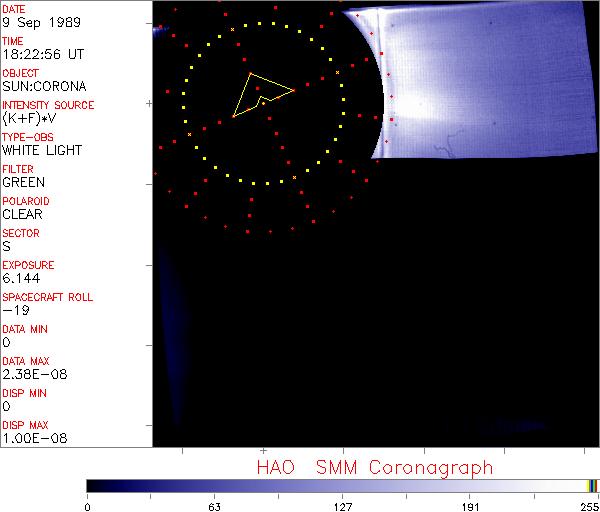Click the GREEN filter value
This screenshot has width=600, height=512.
[x=23, y=183]
